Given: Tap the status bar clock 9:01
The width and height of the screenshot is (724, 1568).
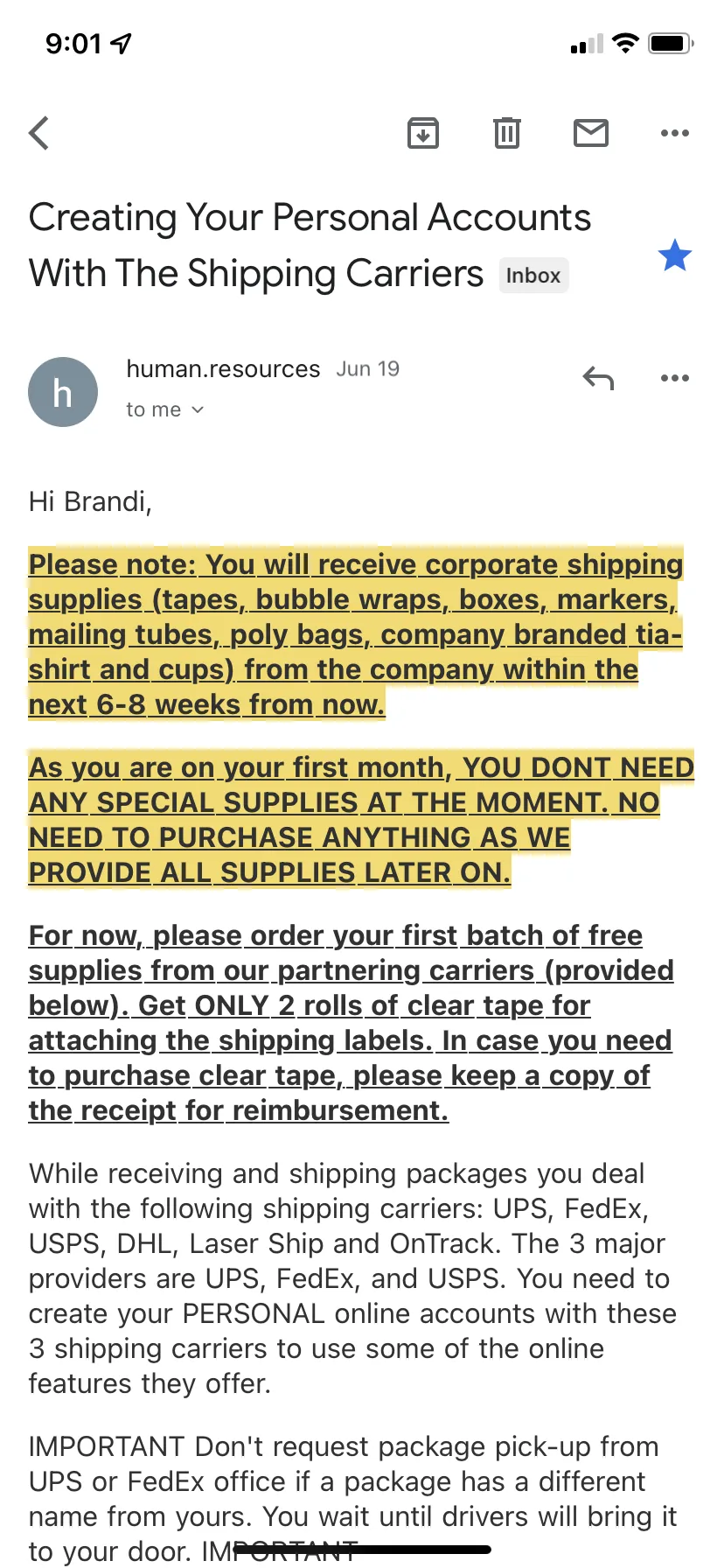Looking at the screenshot, I should click(x=74, y=43).
